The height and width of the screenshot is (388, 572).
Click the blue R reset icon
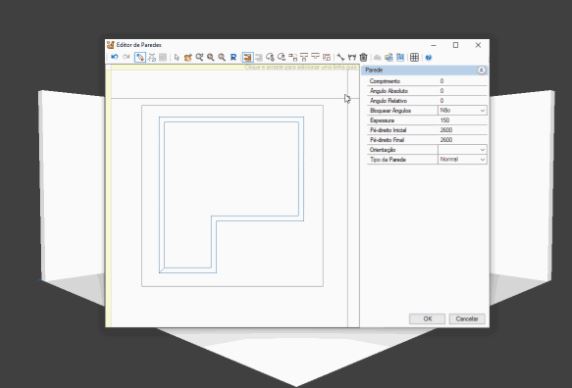point(233,57)
